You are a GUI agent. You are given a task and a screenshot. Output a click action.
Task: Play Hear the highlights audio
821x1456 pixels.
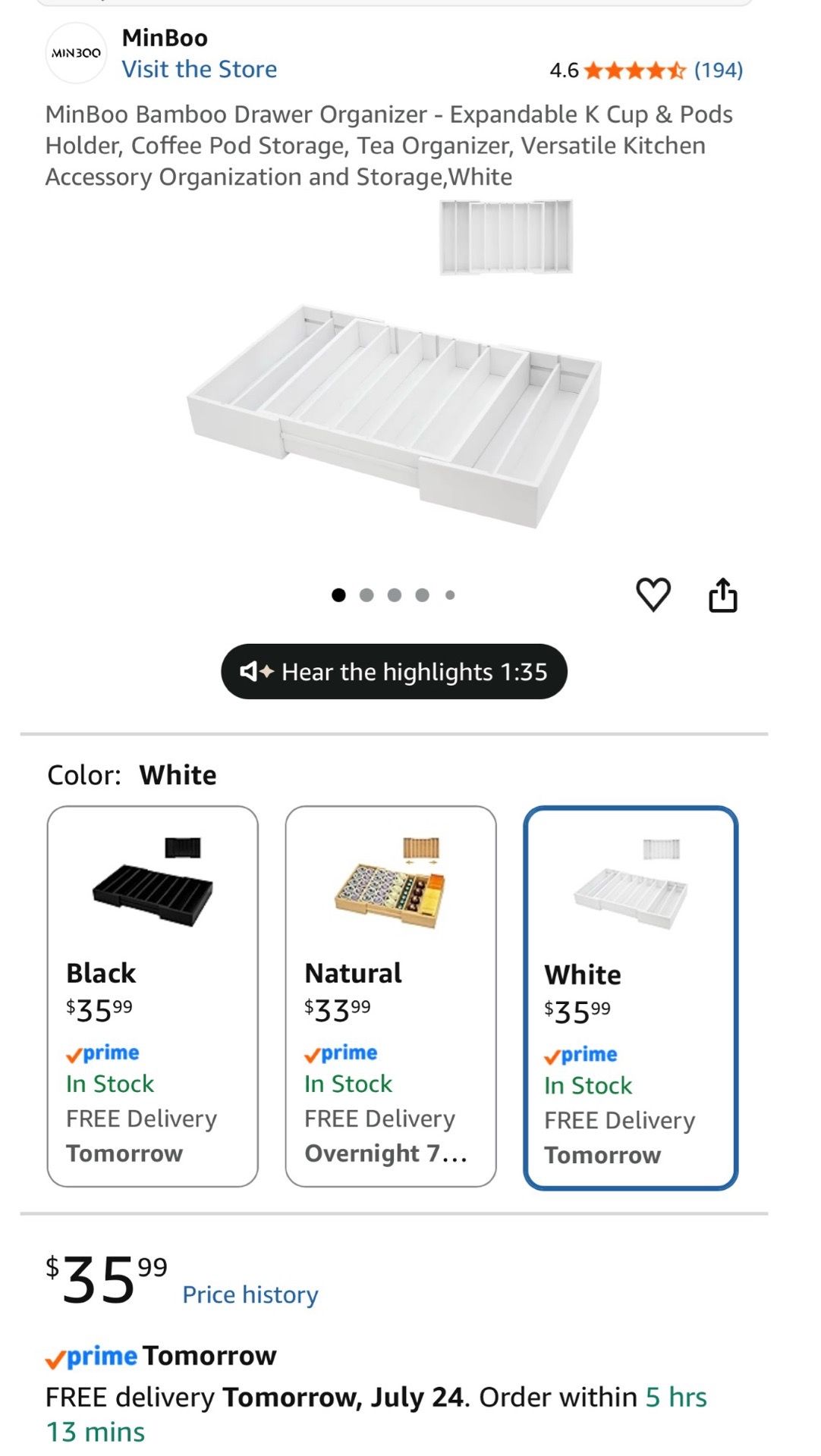tap(394, 671)
